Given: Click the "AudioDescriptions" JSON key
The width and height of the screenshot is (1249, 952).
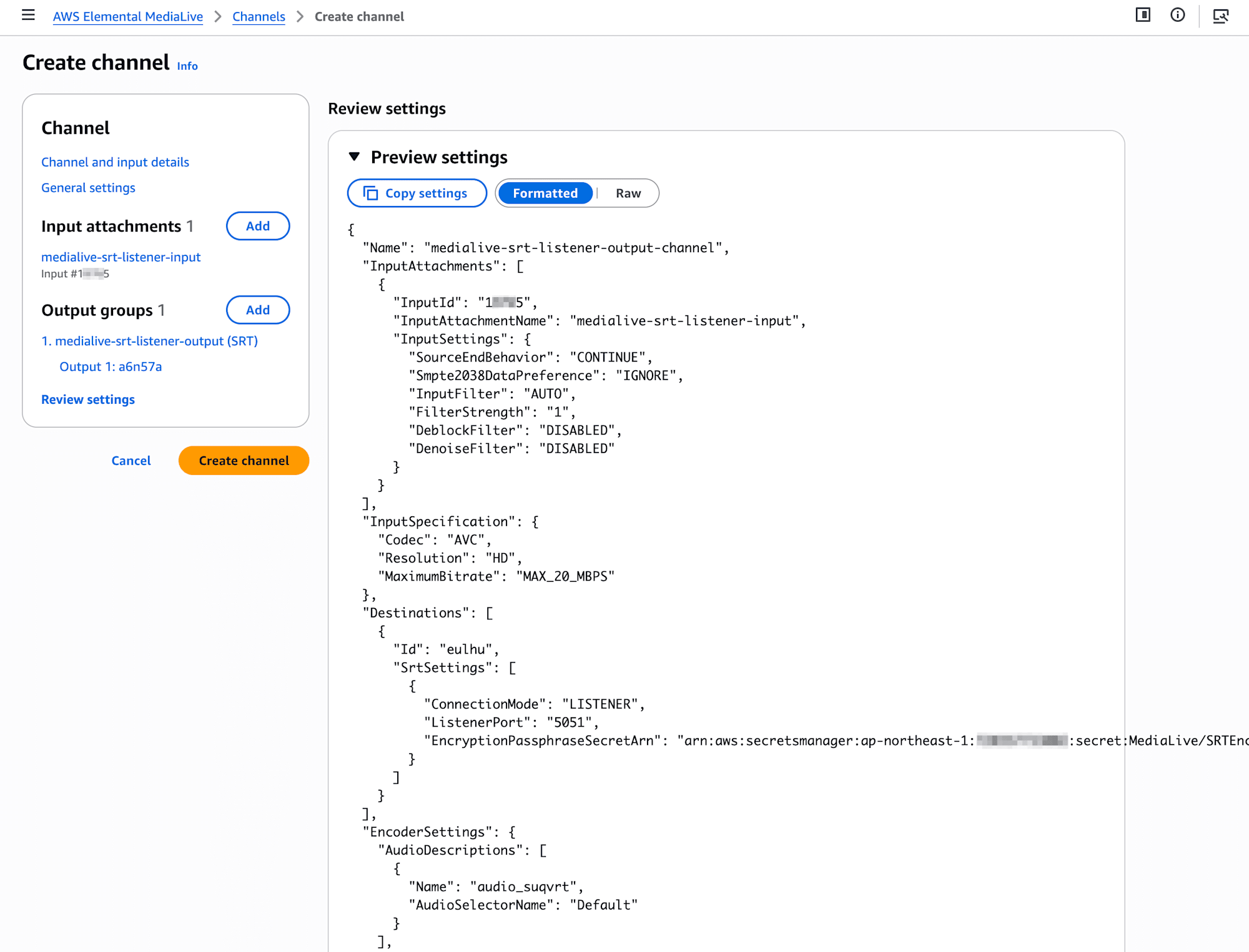Looking at the screenshot, I should click(454, 850).
